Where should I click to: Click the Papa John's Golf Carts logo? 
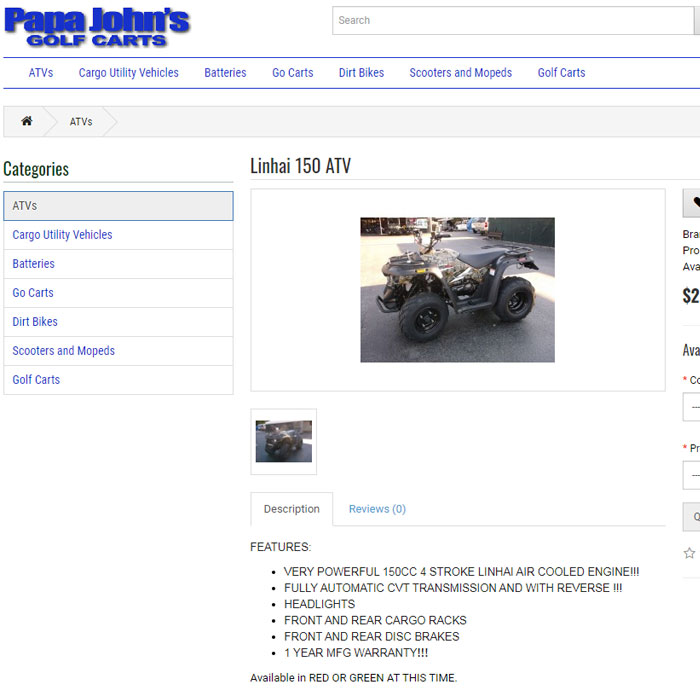click(x=96, y=26)
